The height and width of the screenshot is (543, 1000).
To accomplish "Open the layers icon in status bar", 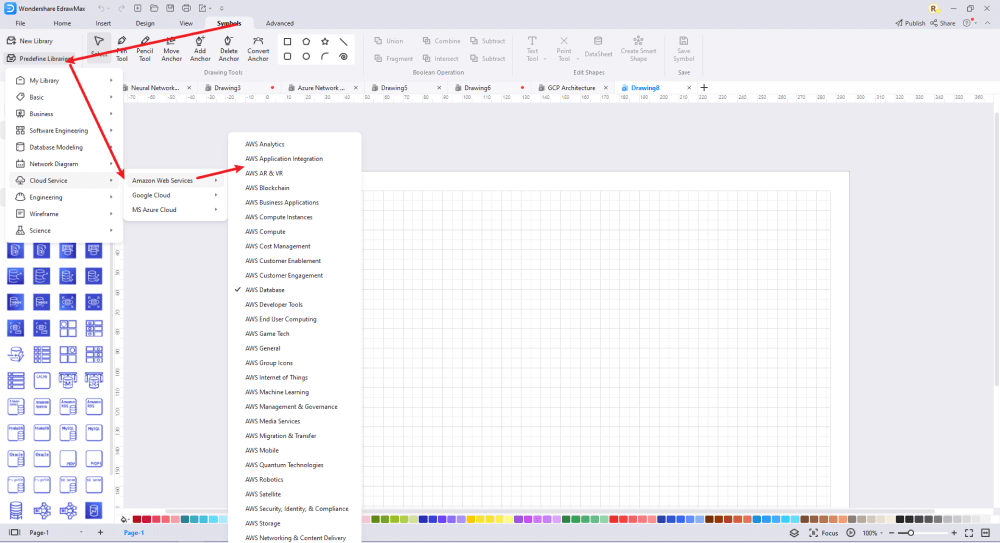I will tap(794, 533).
